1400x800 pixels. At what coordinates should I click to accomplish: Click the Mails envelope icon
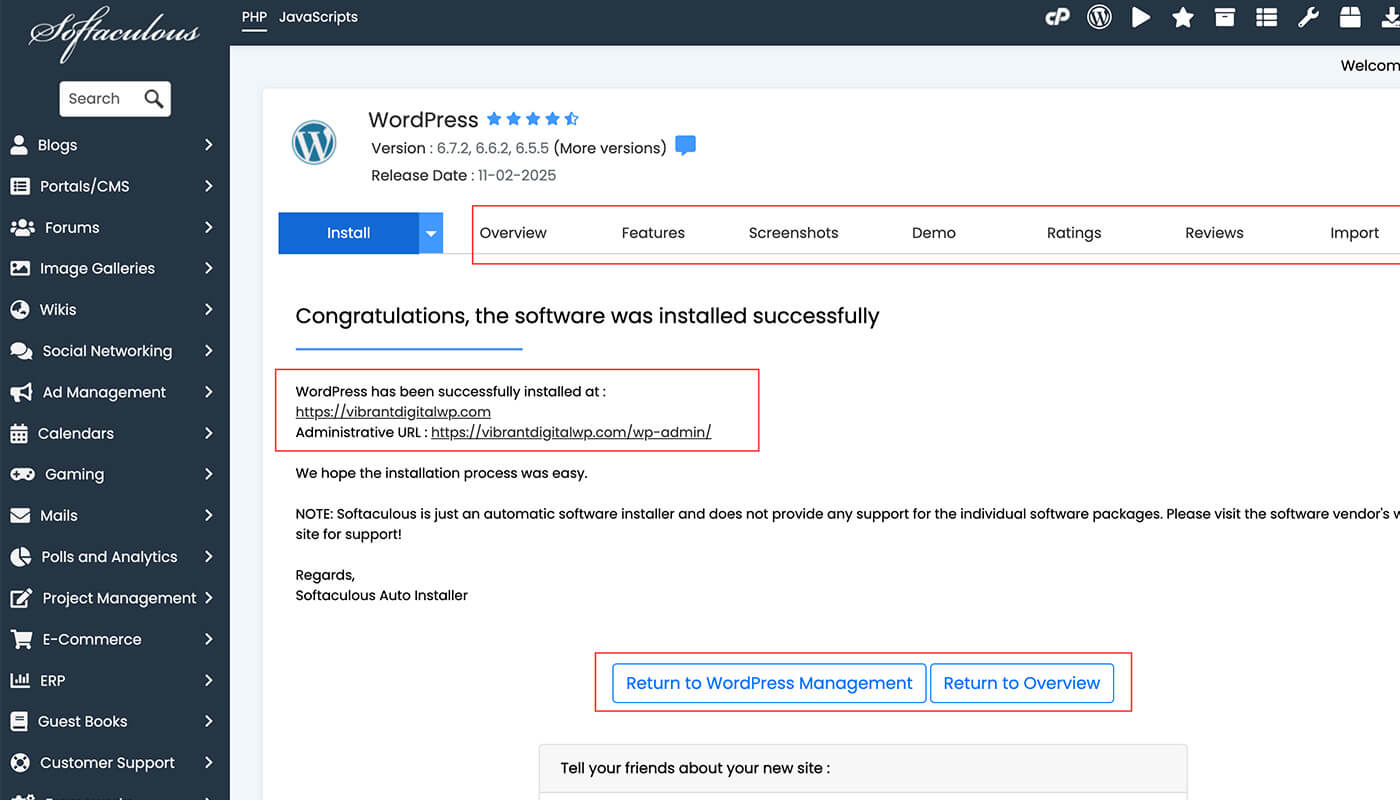click(x=20, y=515)
